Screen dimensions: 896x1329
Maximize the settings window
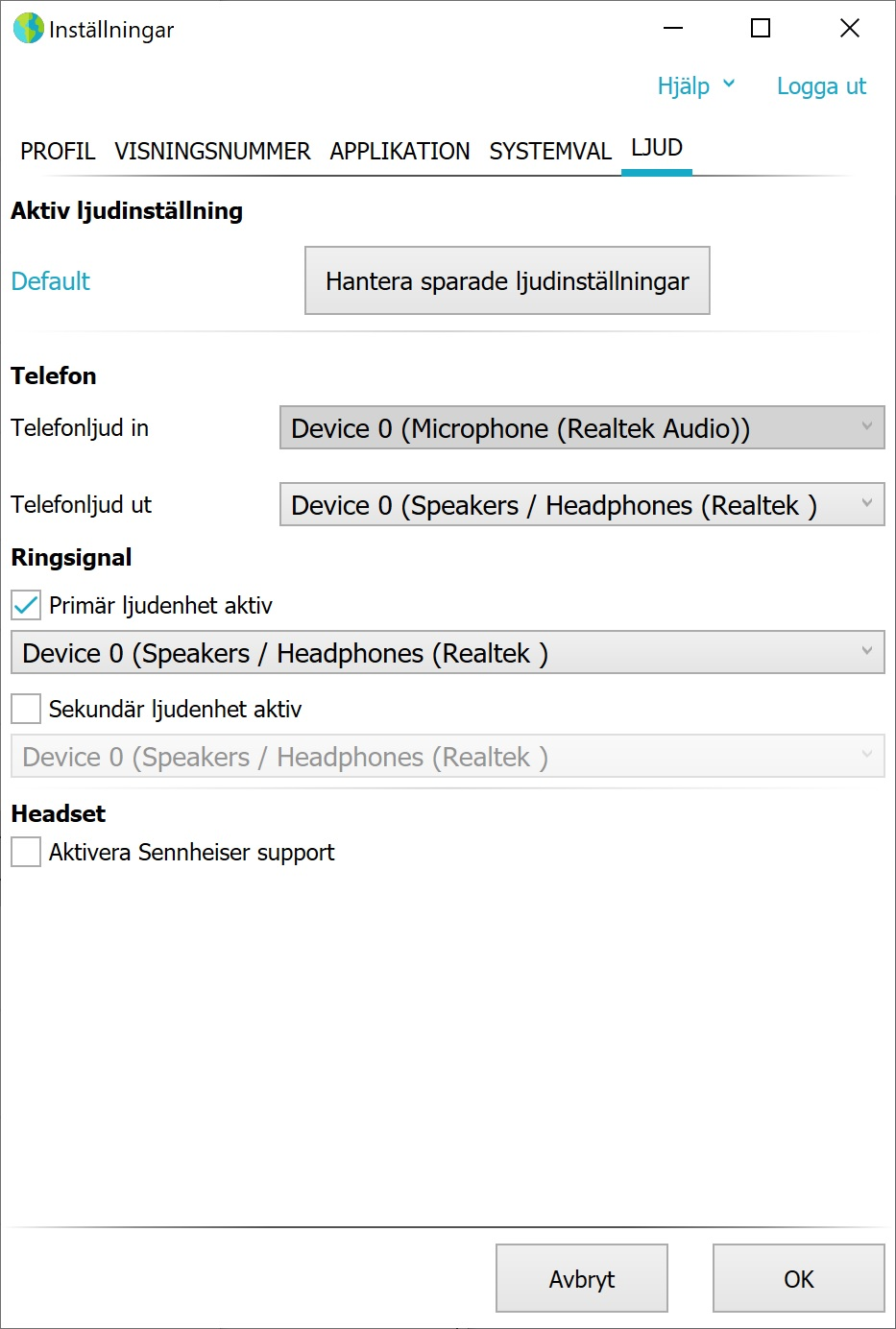pyautogui.click(x=761, y=28)
